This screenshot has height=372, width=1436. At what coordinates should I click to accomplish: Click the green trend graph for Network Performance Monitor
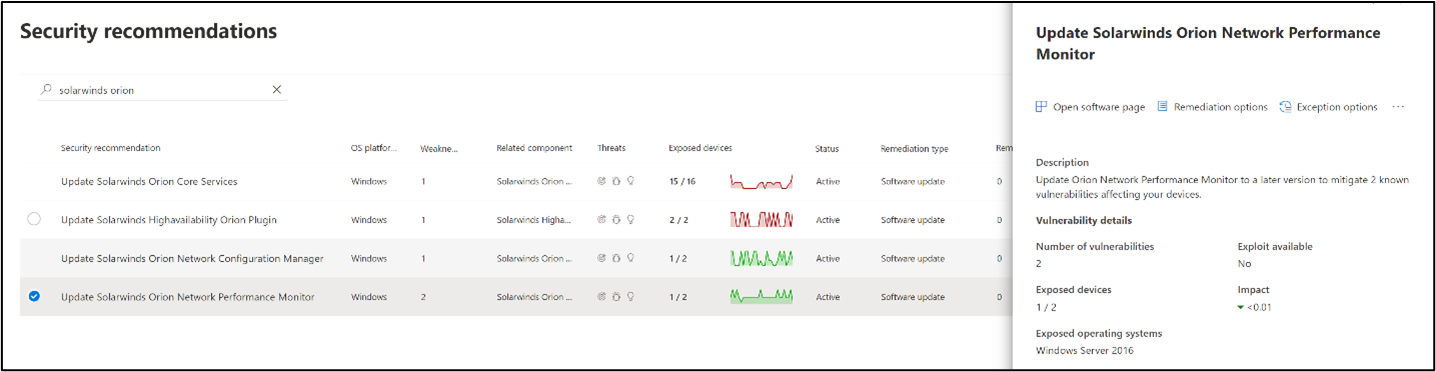[x=762, y=296]
